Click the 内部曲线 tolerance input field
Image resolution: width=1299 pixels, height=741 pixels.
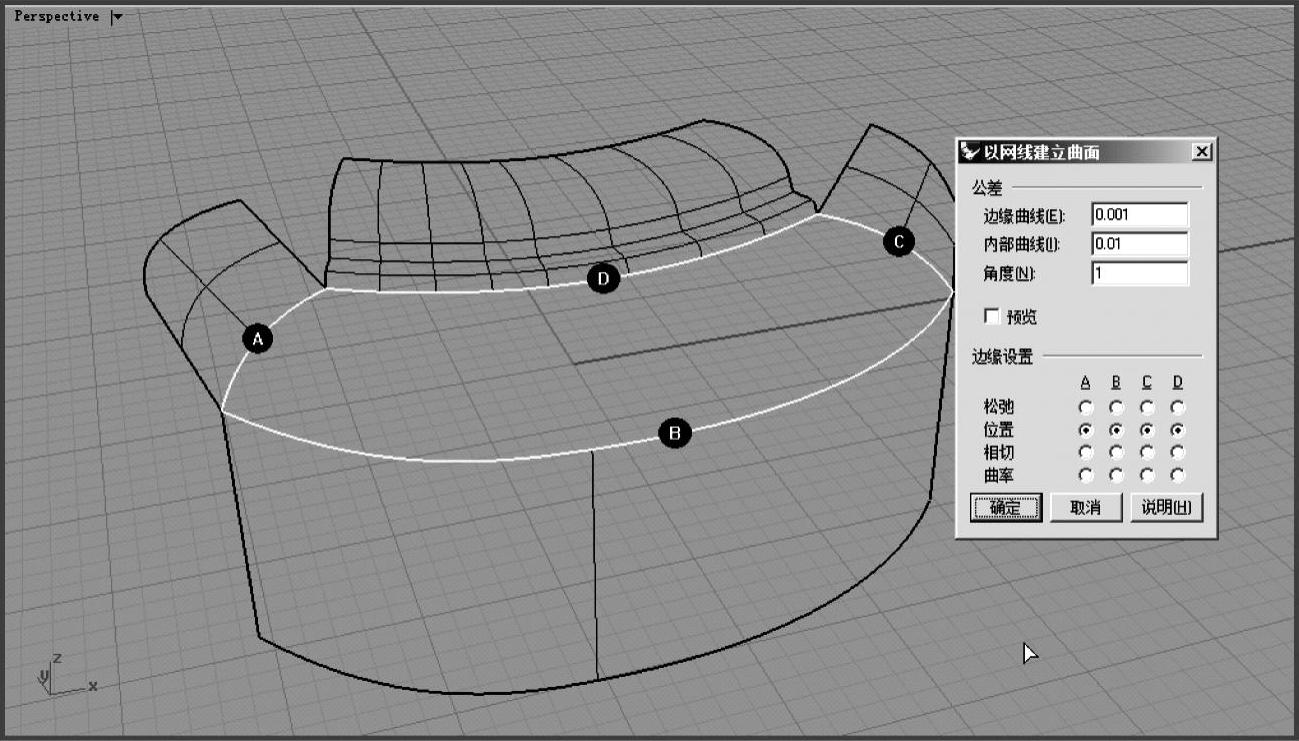(1139, 243)
